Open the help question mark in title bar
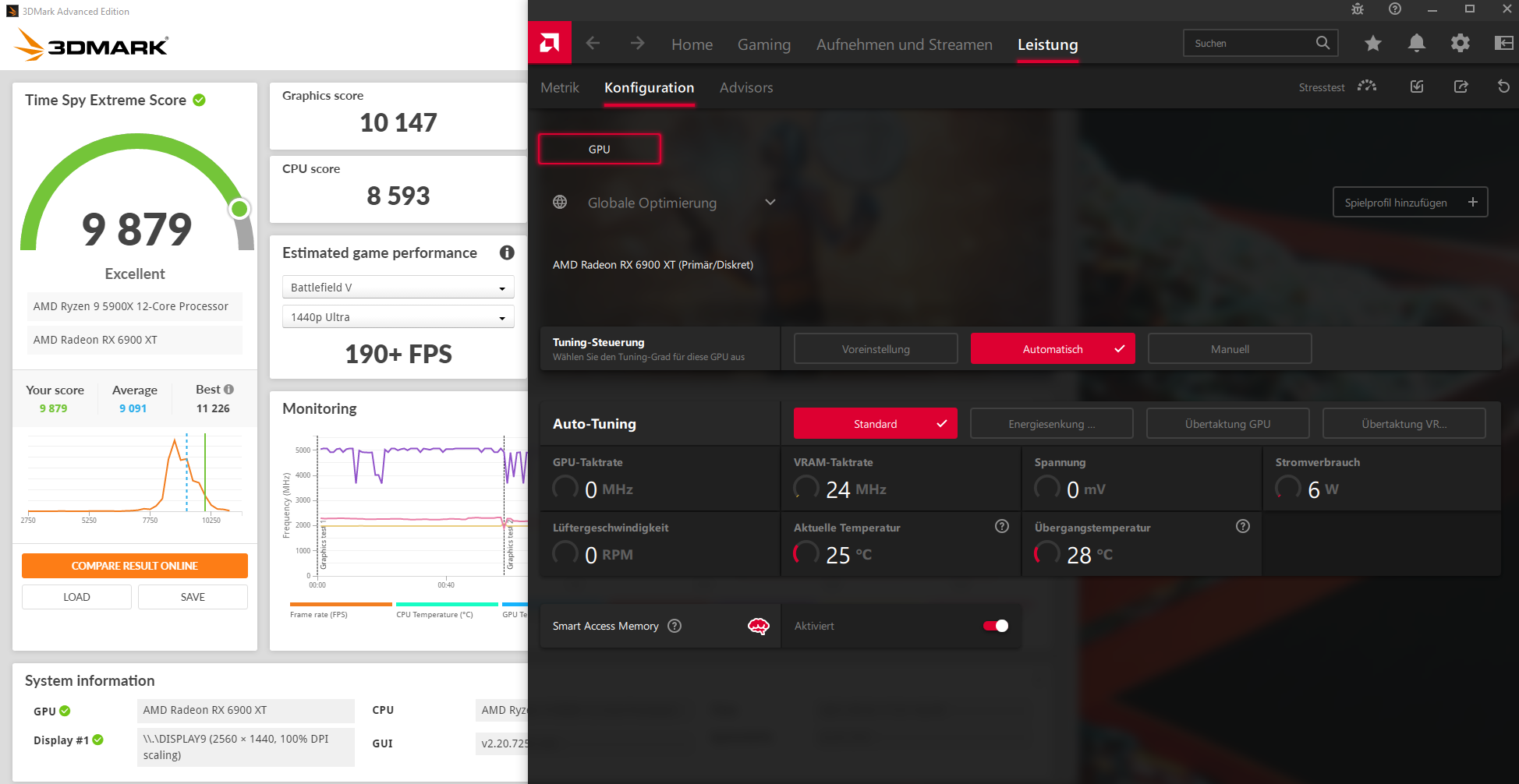Viewport: 1519px width, 784px height. [x=1395, y=9]
